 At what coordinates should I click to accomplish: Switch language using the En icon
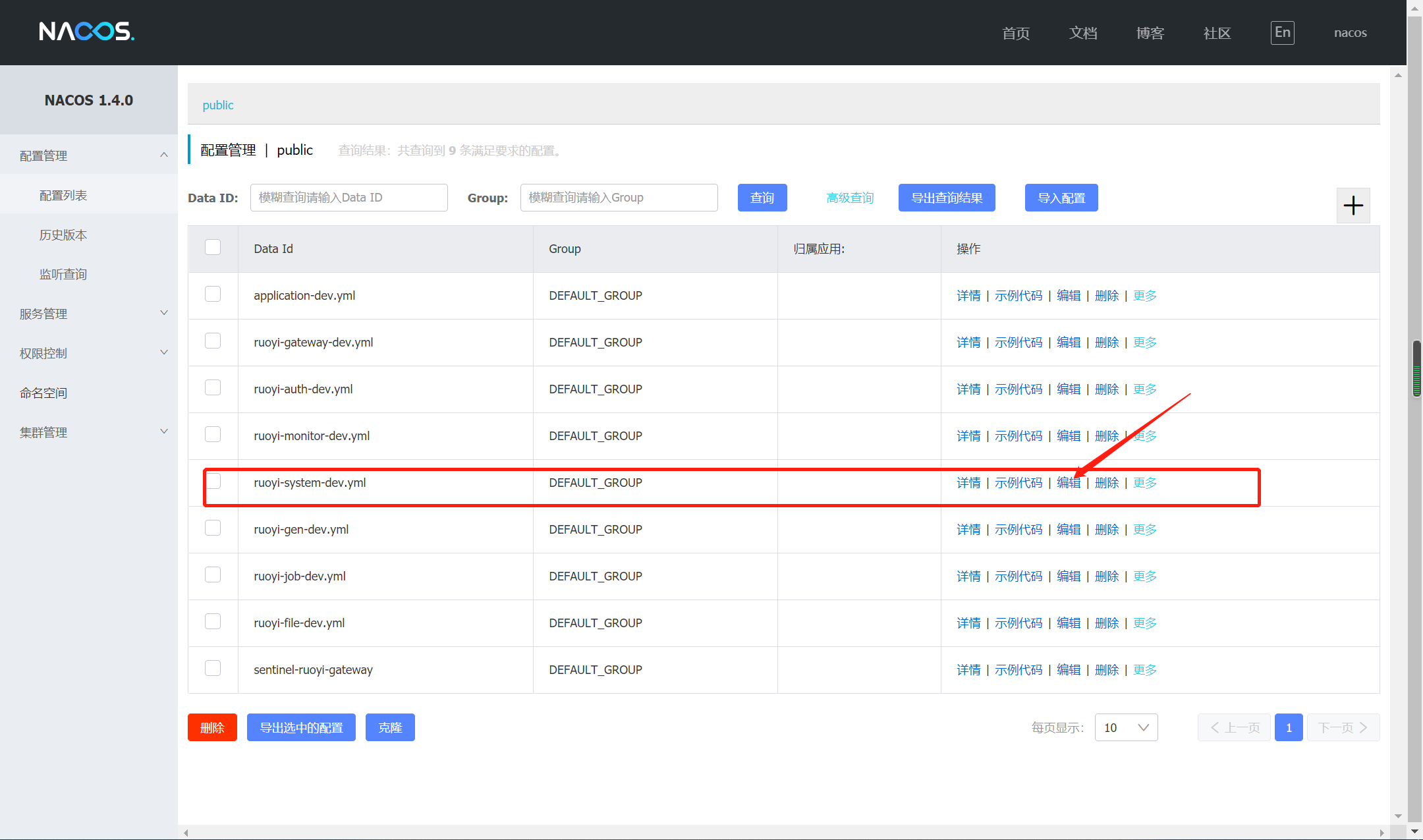pos(1282,32)
